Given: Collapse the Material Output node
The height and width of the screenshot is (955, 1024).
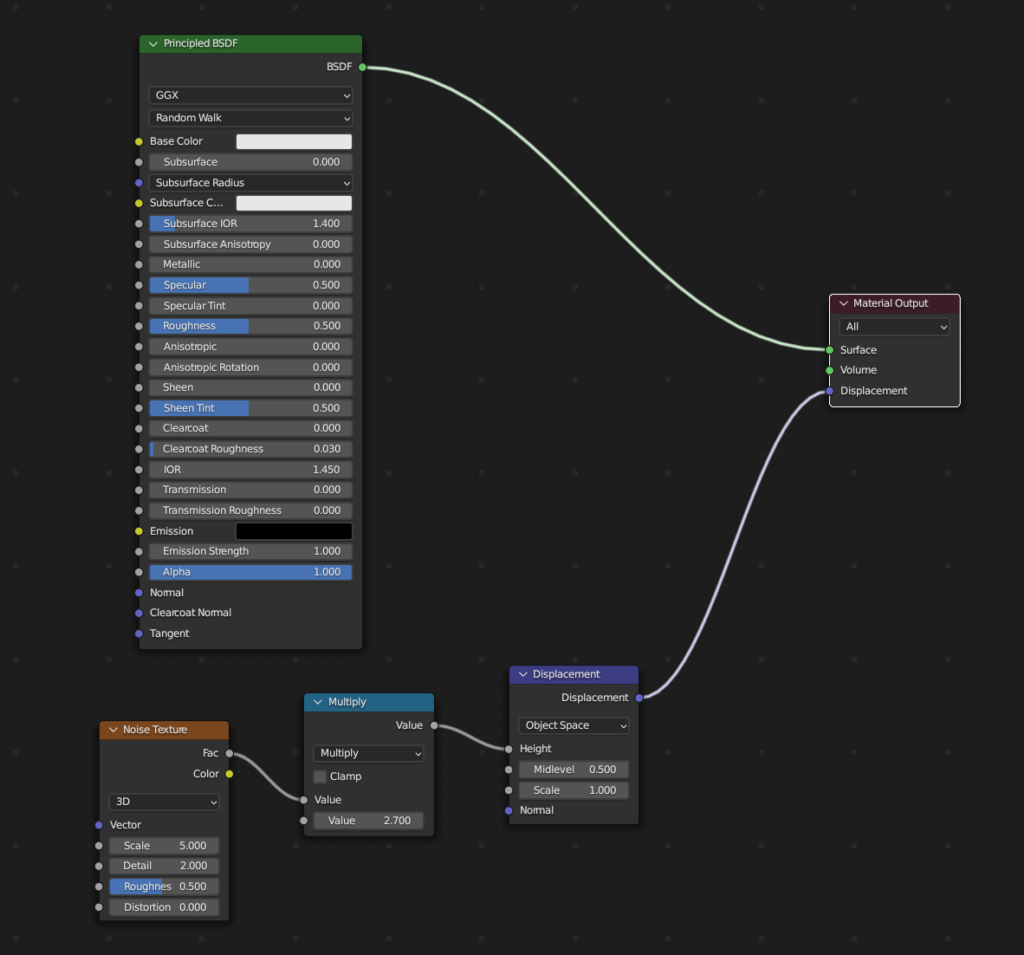Looking at the screenshot, I should coord(843,303).
